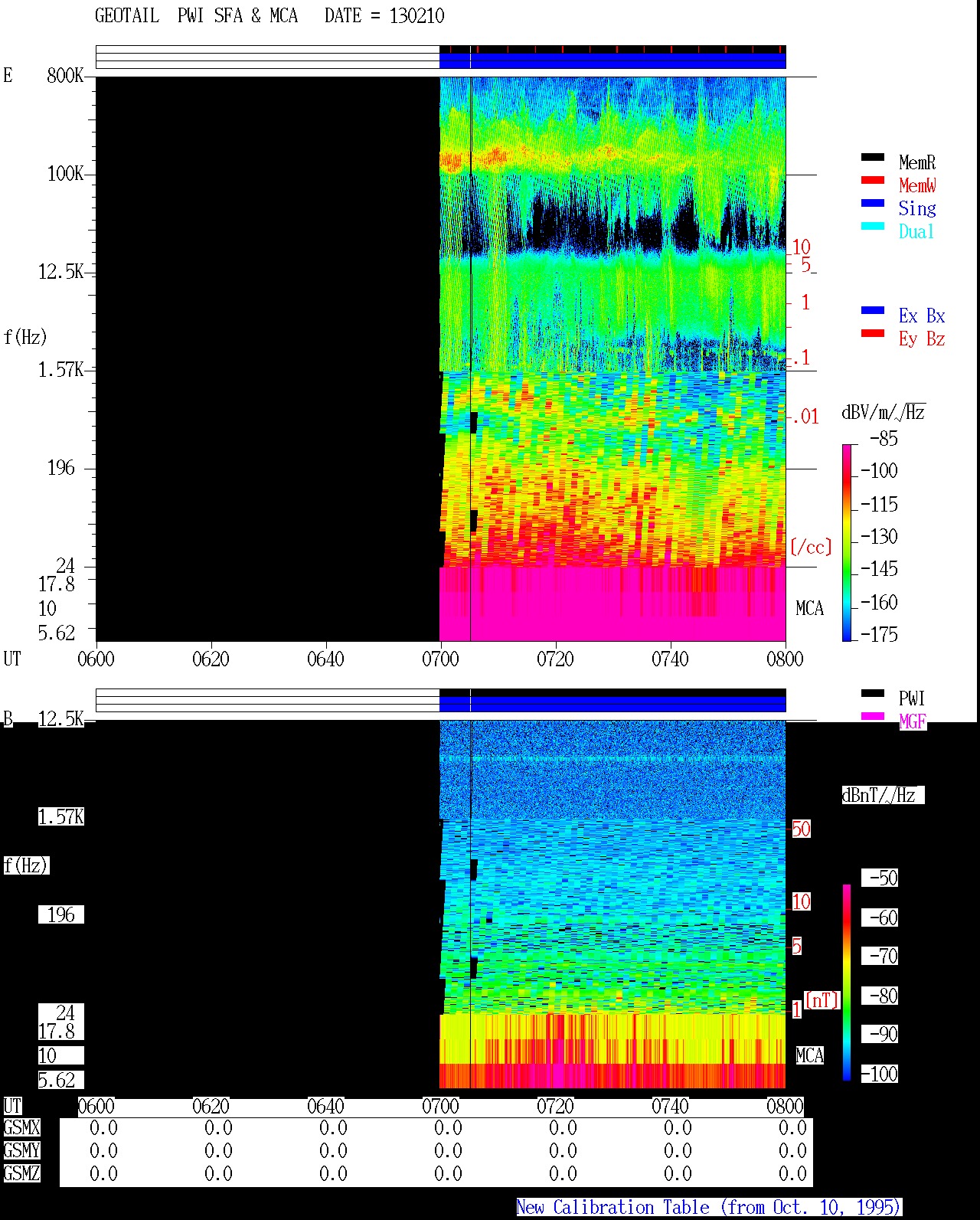
Task: Click the DATE = 130210 label
Action: tap(384, 16)
